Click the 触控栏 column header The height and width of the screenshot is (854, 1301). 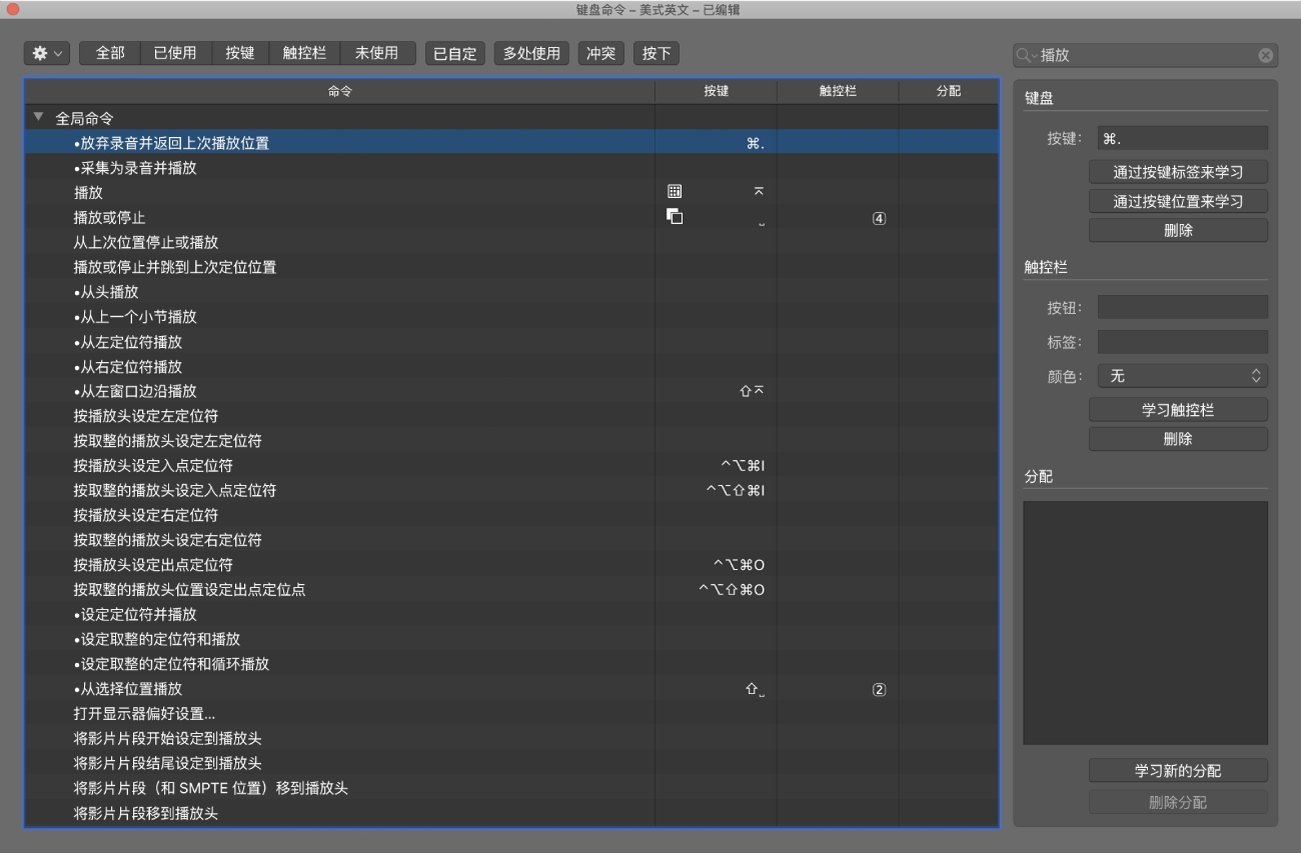[x=838, y=91]
